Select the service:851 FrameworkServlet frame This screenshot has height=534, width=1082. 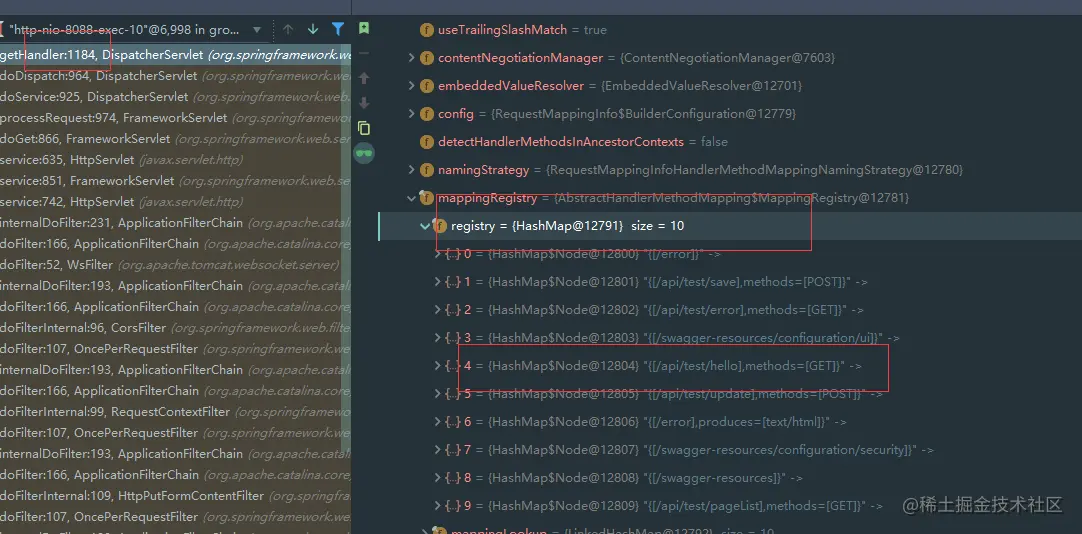[x=175, y=181]
